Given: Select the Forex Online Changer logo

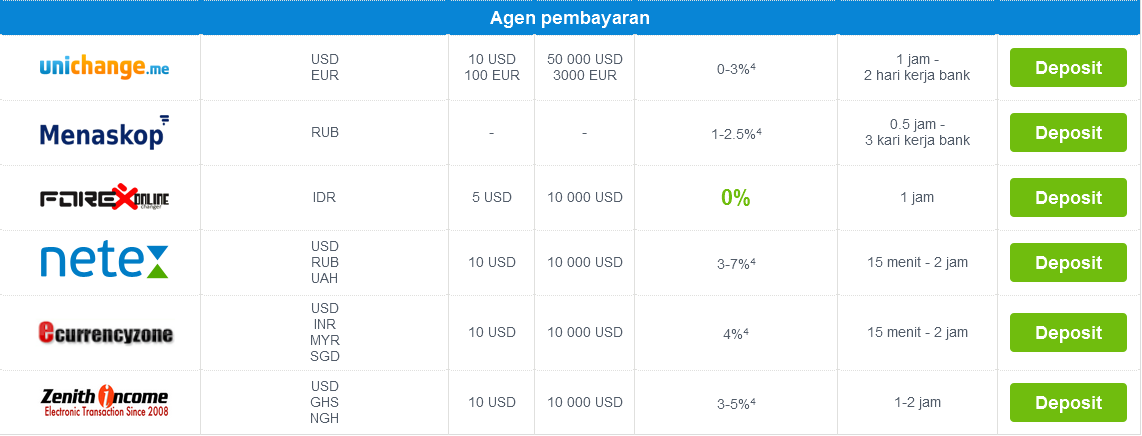Looking at the screenshot, I should (104, 197).
